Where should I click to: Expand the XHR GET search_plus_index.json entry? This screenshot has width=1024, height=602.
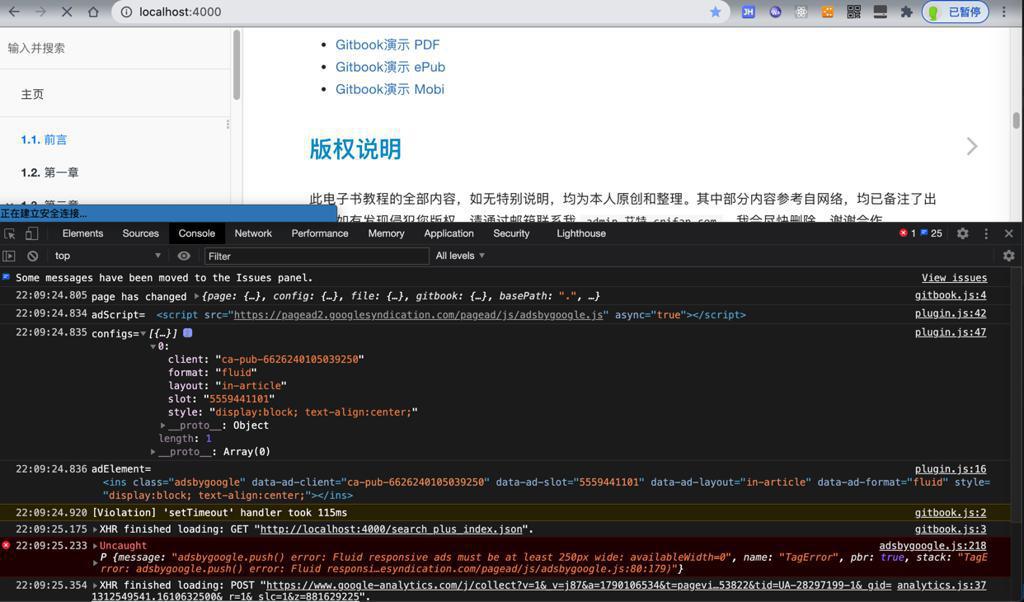[95, 530]
